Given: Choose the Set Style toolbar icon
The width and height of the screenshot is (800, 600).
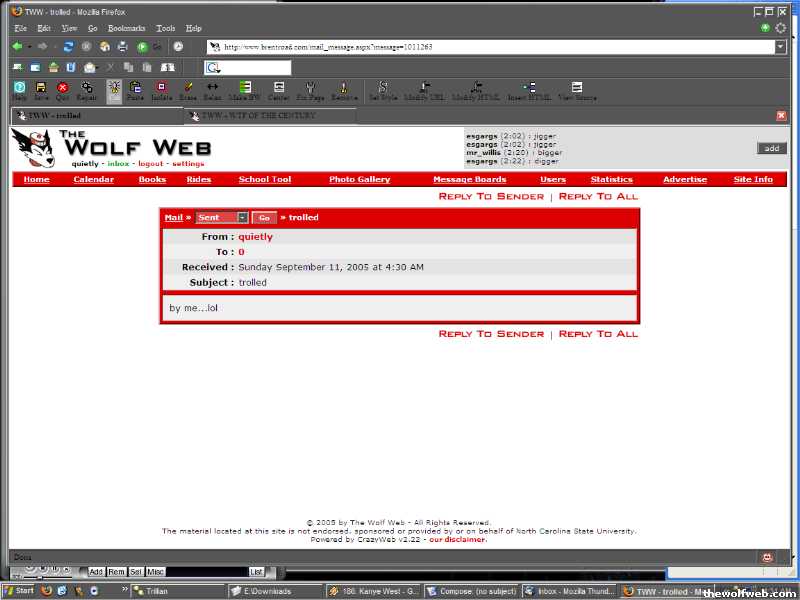Looking at the screenshot, I should (x=383, y=92).
